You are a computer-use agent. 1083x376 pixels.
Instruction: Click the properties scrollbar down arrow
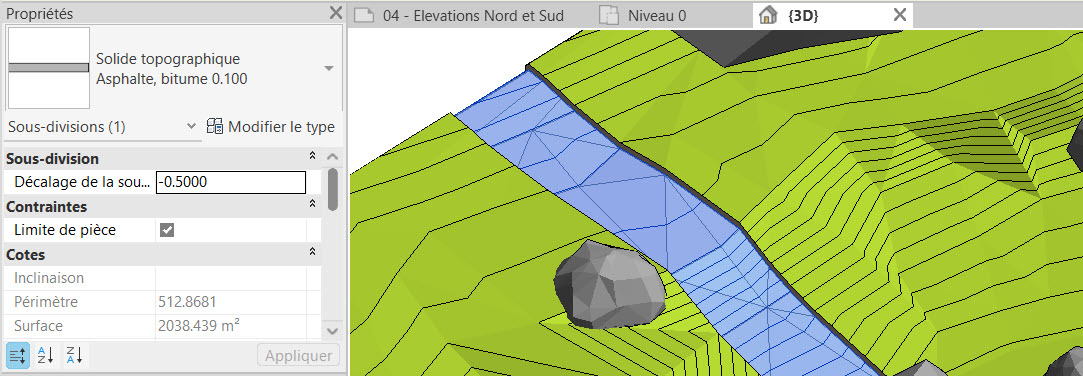[332, 331]
